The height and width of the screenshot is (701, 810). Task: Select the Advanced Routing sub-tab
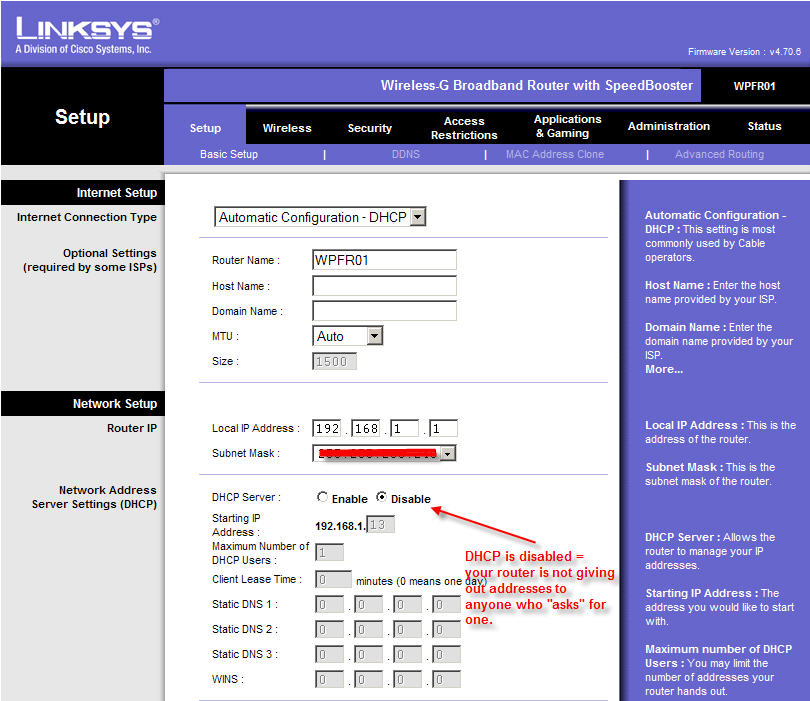click(719, 154)
